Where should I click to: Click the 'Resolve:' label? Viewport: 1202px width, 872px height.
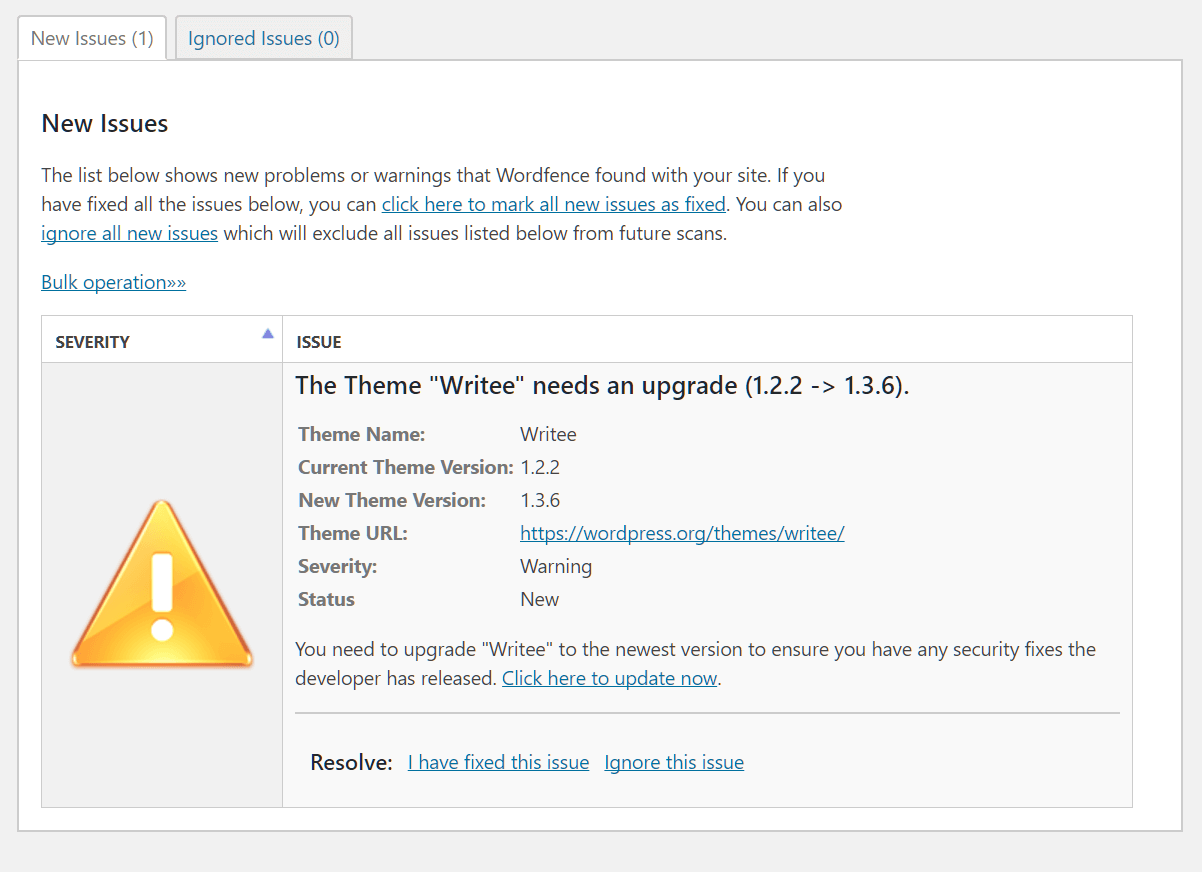[x=352, y=762]
